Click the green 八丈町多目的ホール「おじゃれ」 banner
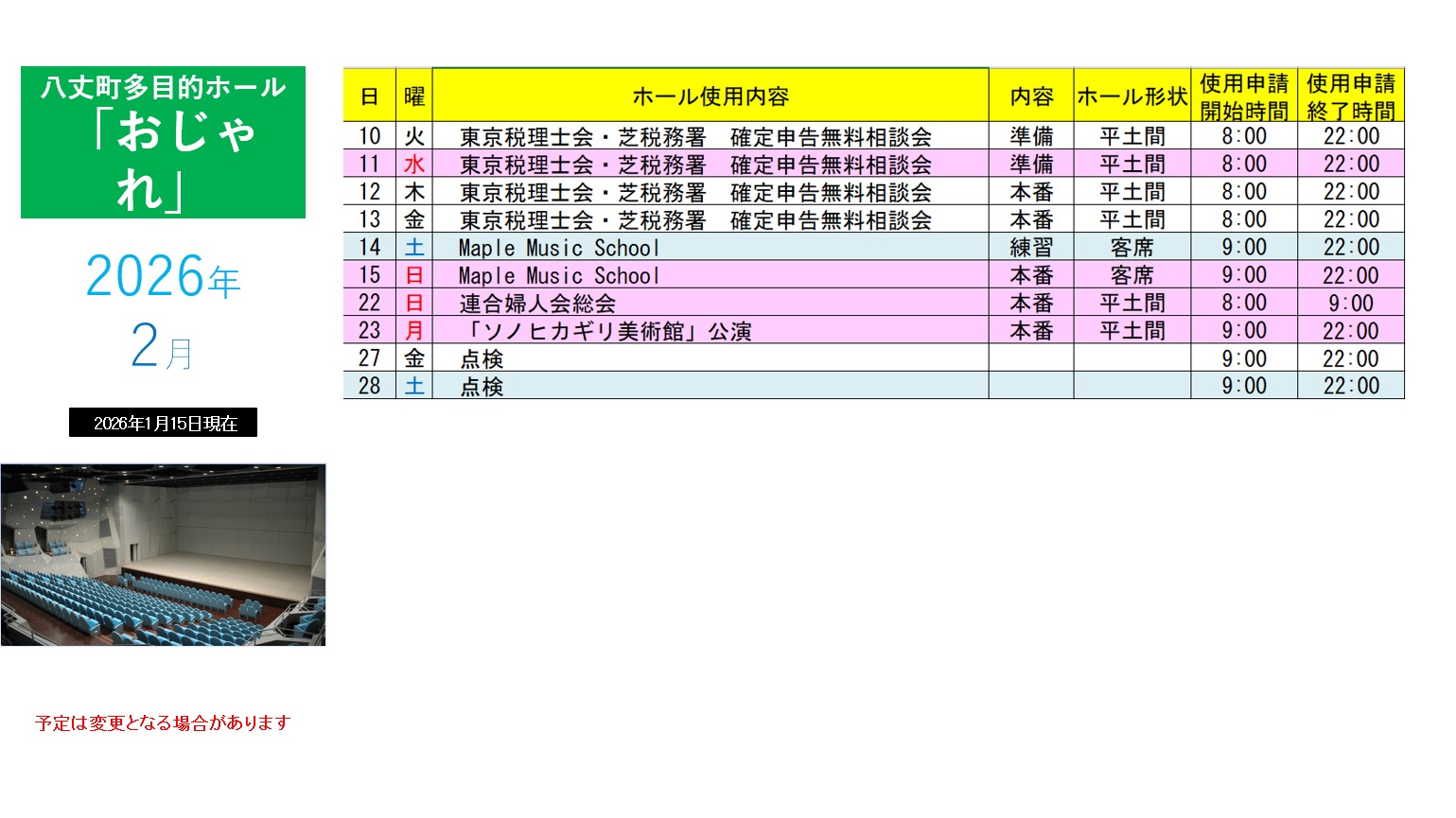This screenshot has height=818, width=1456. pyautogui.click(x=163, y=142)
